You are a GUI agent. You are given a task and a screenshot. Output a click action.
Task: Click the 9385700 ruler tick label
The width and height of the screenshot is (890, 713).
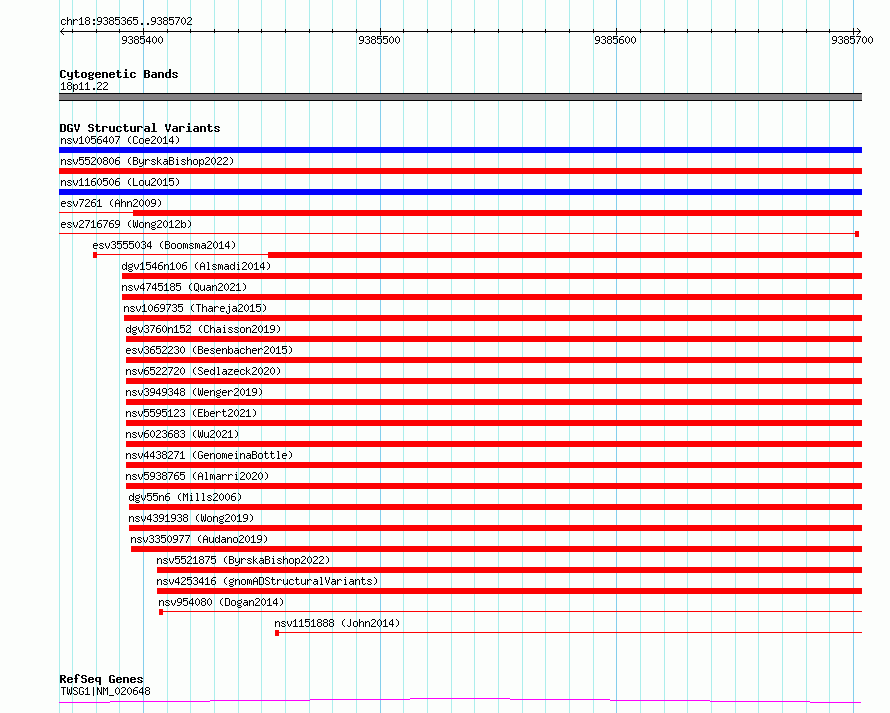(x=852, y=40)
